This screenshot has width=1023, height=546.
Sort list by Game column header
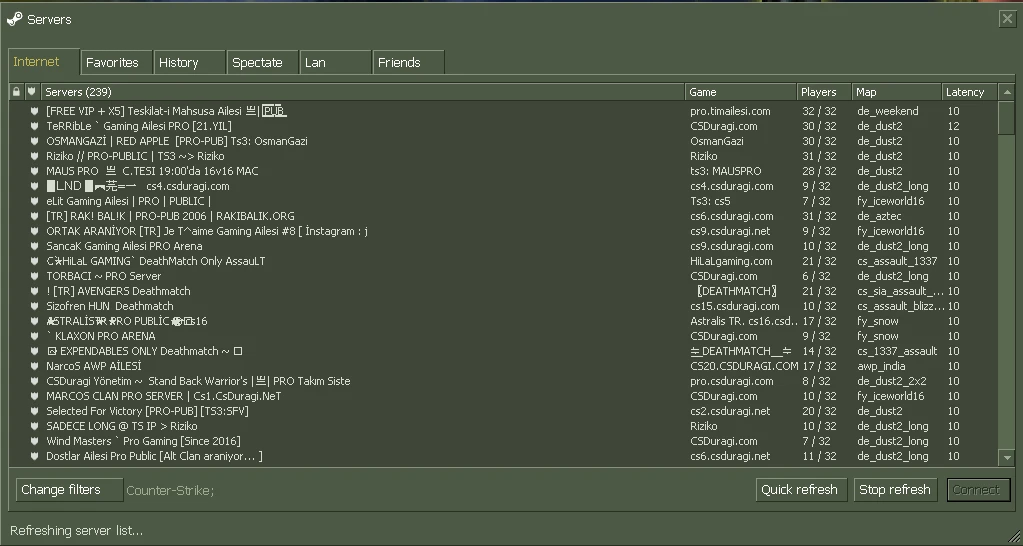coord(741,92)
